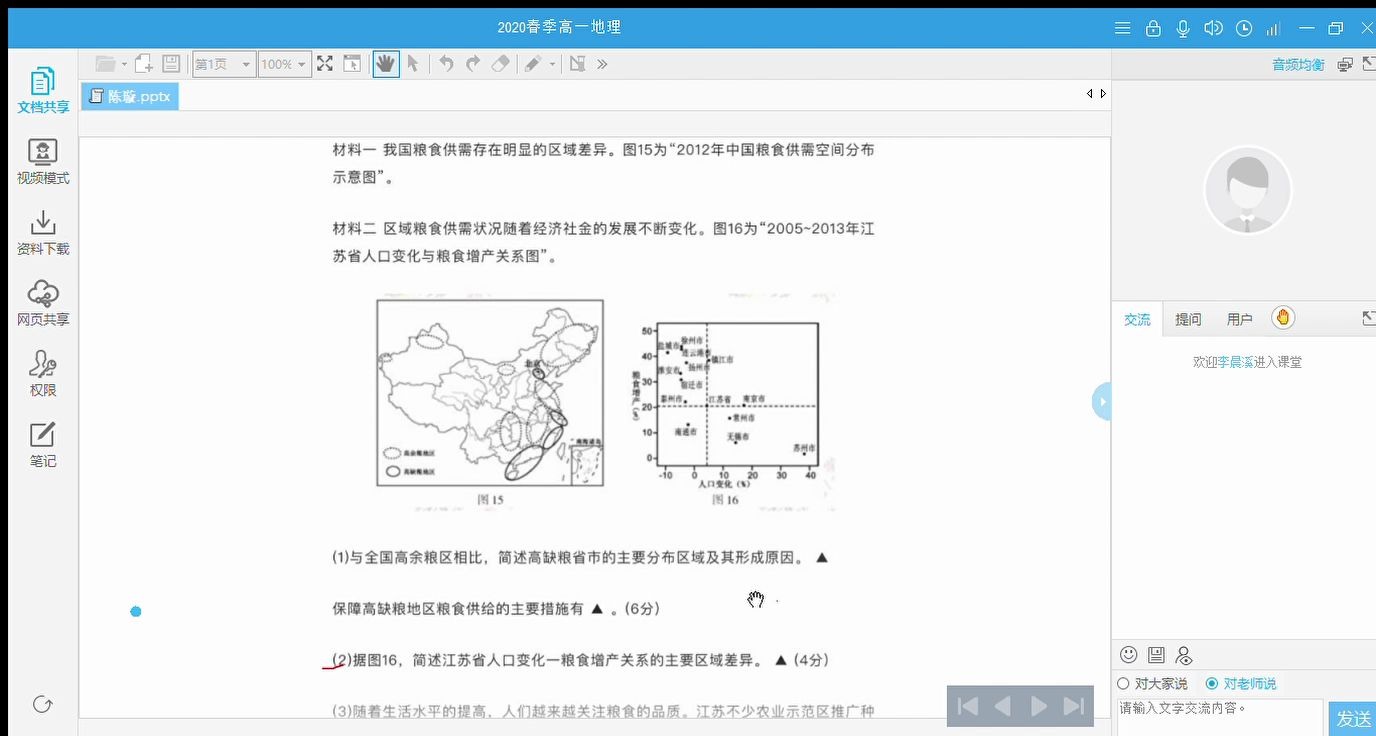
Task: Open the 资料下载 download section
Action: 43,232
